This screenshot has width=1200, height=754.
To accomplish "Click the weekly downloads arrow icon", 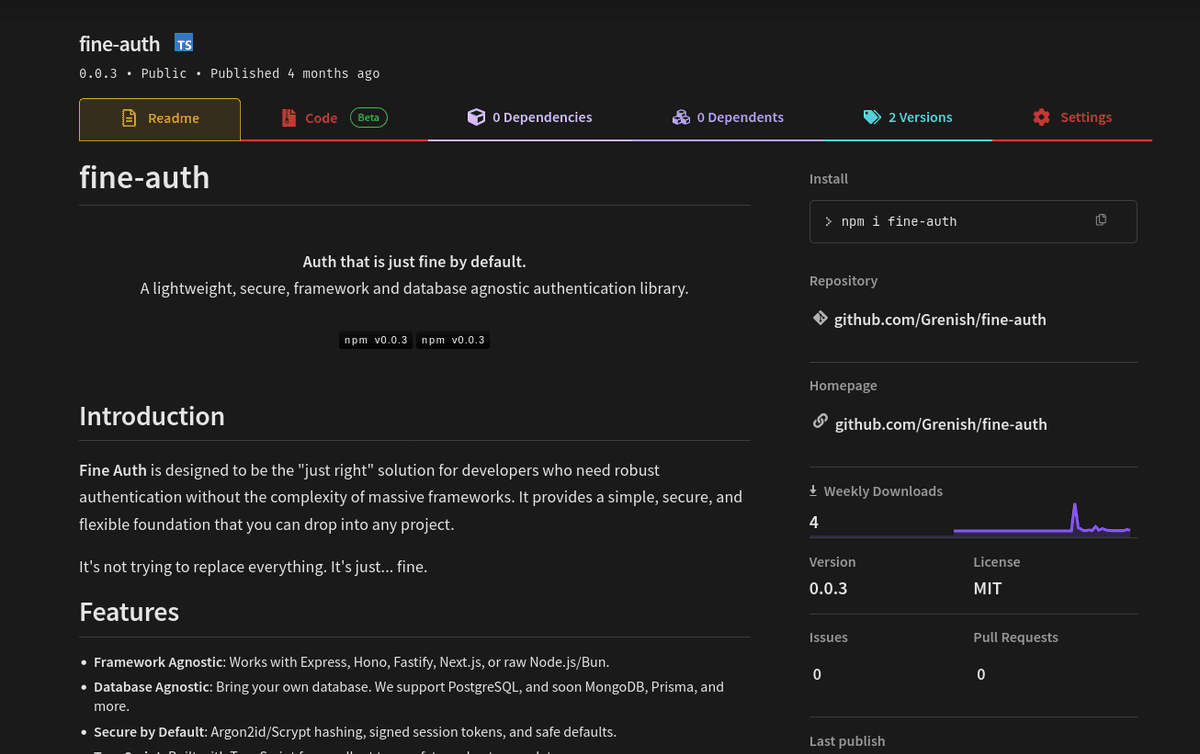I will point(814,491).
